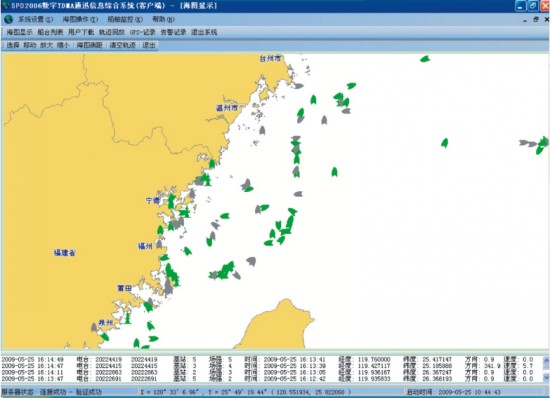Click the log panel scrollbar up arrow
The height and width of the screenshot is (398, 550).
546,361
